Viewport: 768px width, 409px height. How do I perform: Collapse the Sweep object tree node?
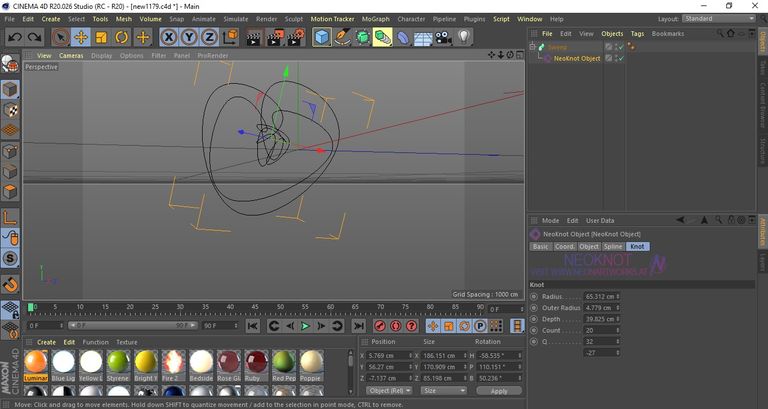(532, 47)
